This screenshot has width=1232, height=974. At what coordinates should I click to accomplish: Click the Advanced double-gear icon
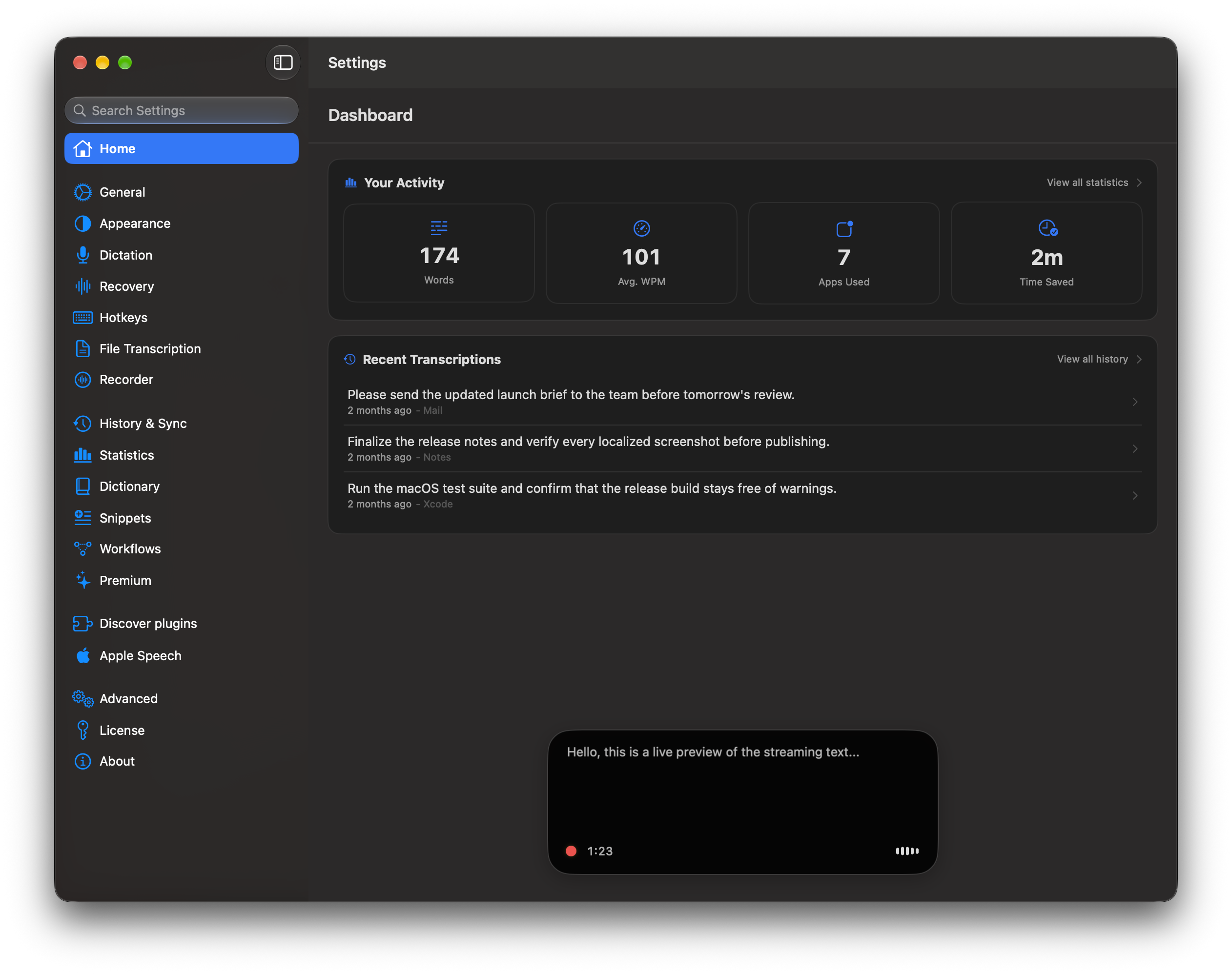pyautogui.click(x=82, y=699)
